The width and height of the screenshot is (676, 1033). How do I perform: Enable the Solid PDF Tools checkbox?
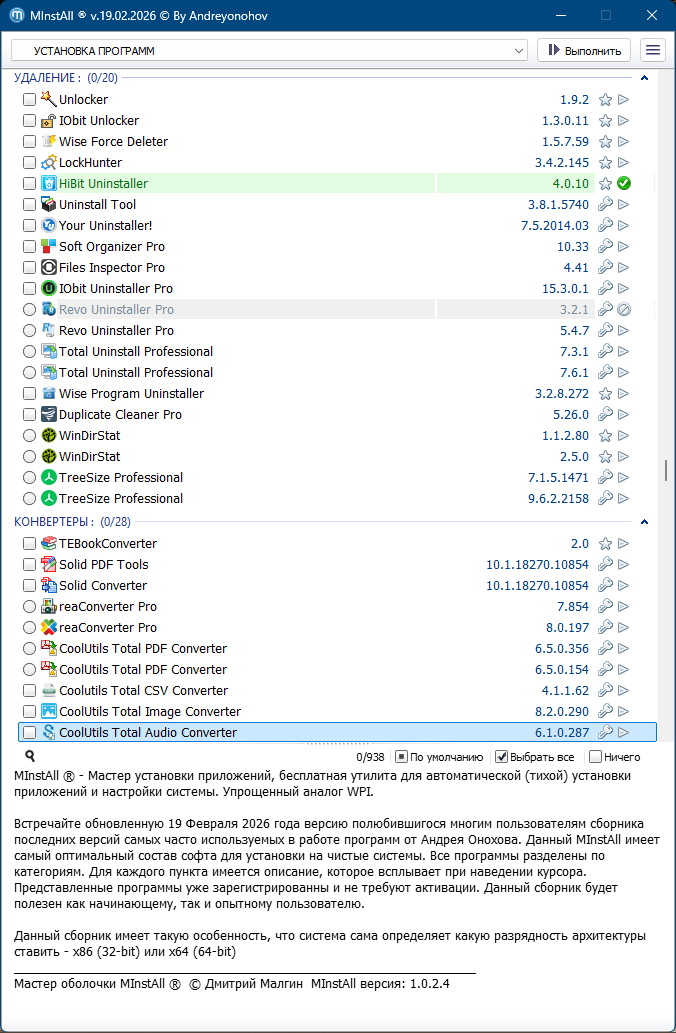pos(29,565)
